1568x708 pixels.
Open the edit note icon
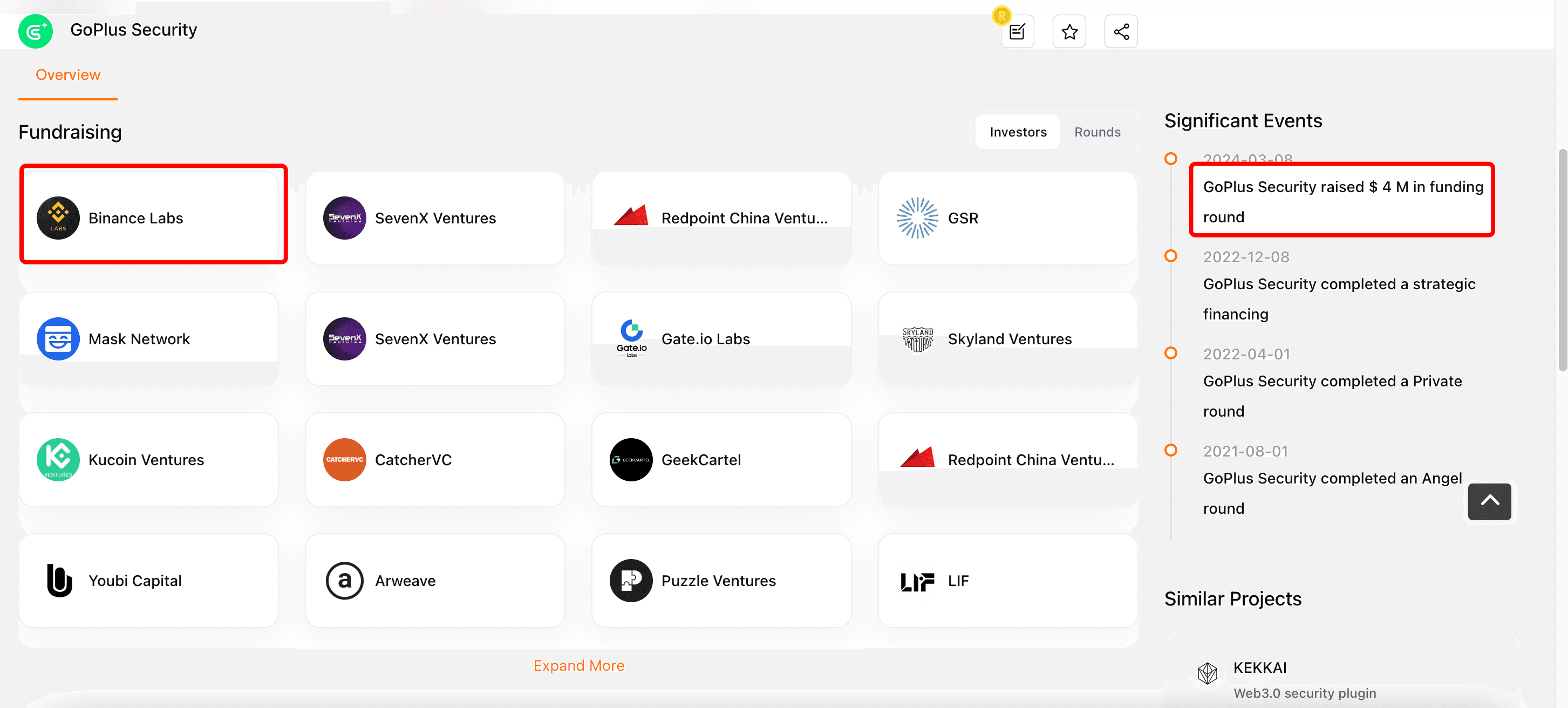pyautogui.click(x=1017, y=31)
